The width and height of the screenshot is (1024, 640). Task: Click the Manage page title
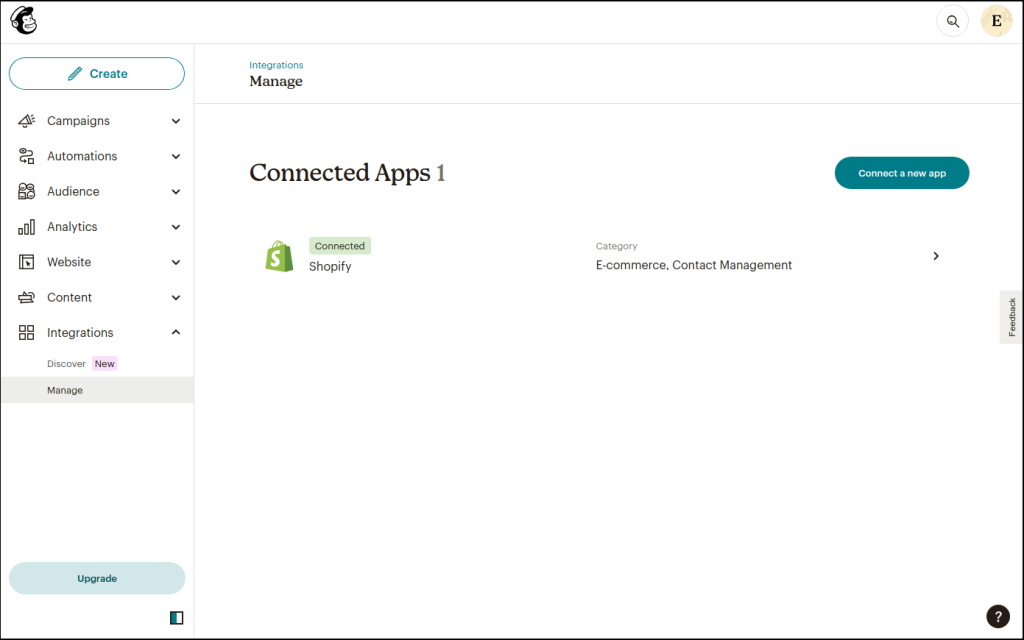pos(276,82)
